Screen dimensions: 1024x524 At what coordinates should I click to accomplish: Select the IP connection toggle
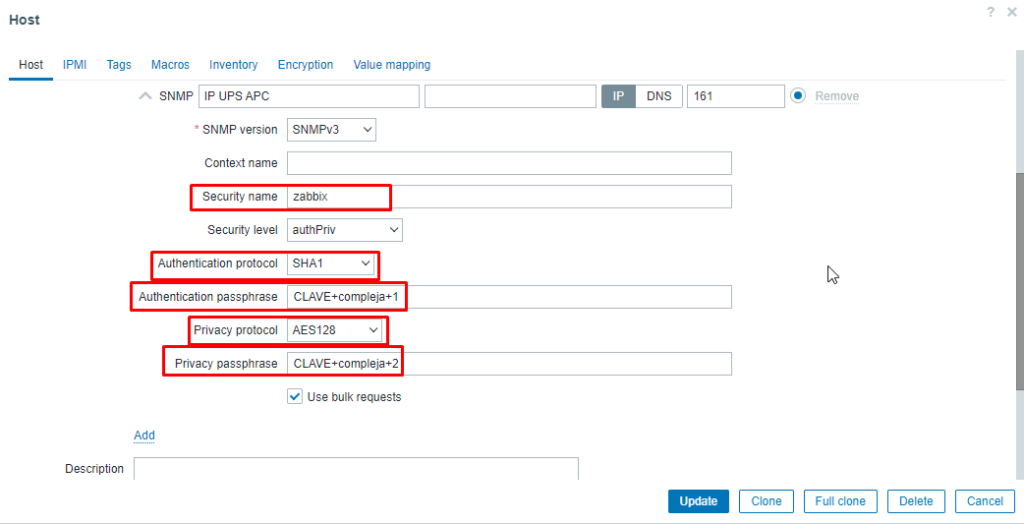(x=618, y=96)
